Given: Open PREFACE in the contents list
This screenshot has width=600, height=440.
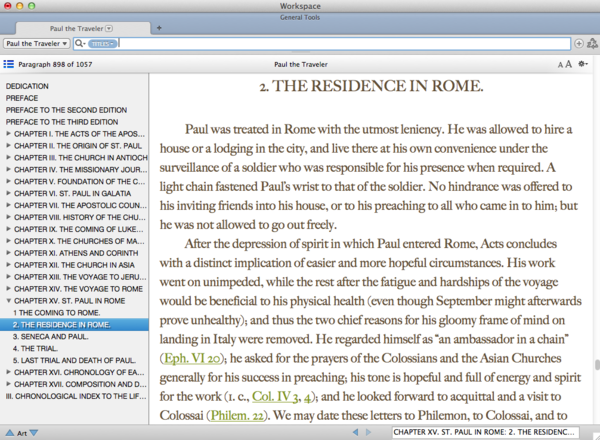Looking at the screenshot, I should click(22, 98).
